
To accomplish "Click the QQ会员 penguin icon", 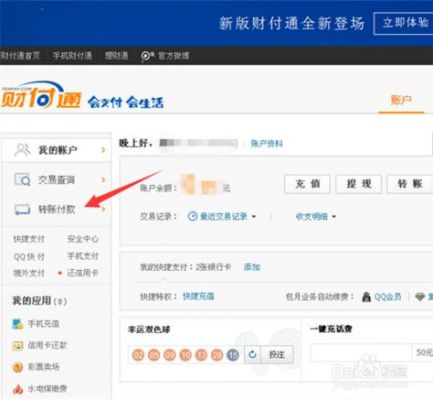I will pos(366,296).
